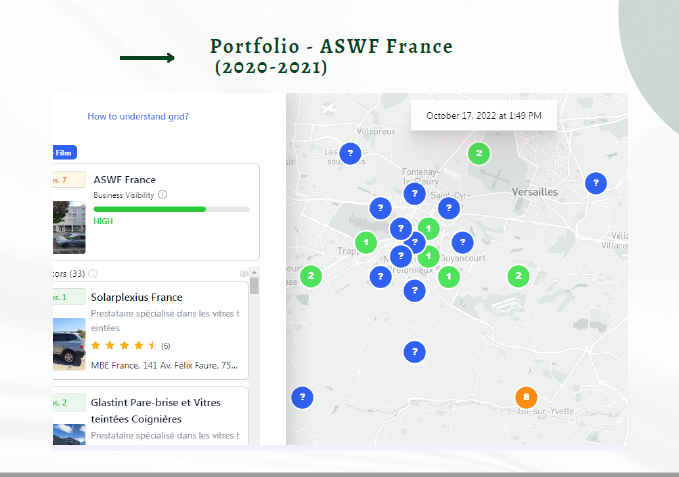Click the blue Film tag button

tap(65, 152)
